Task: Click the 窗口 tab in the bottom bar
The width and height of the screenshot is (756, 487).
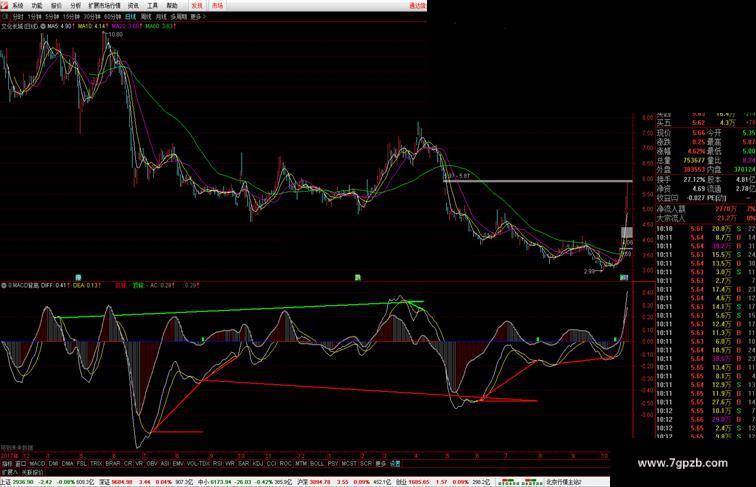Action: pyautogui.click(x=20, y=463)
